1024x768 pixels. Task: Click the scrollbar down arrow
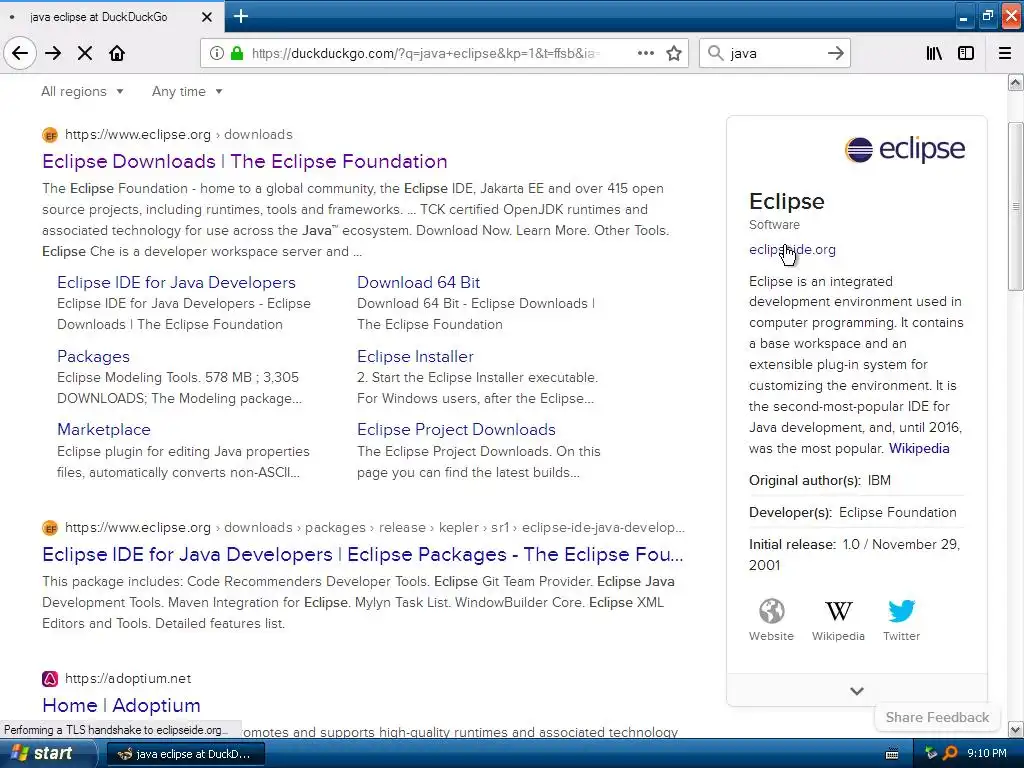pyautogui.click(x=1015, y=729)
